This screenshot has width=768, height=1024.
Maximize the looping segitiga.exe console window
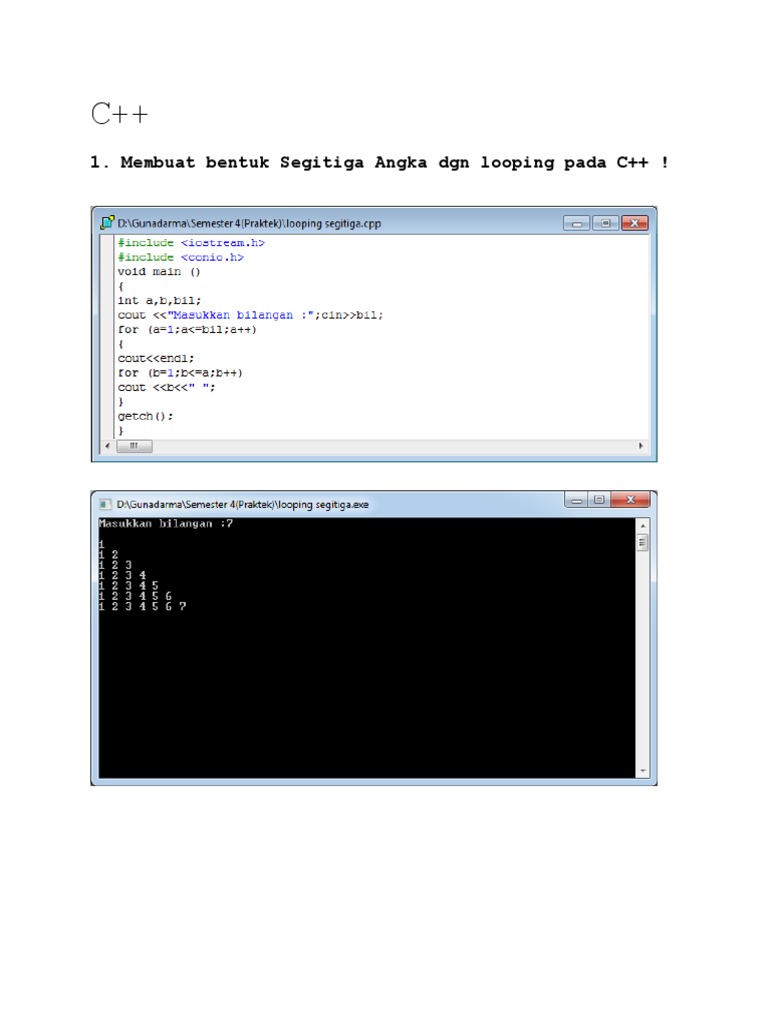pyautogui.click(x=599, y=500)
